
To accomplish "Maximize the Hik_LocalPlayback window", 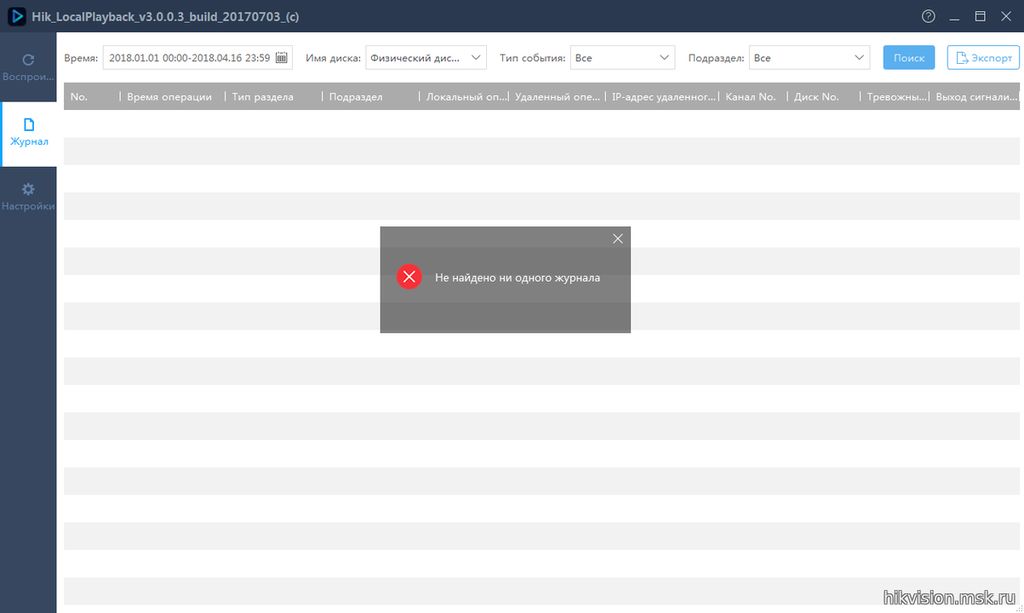I will [x=980, y=16].
